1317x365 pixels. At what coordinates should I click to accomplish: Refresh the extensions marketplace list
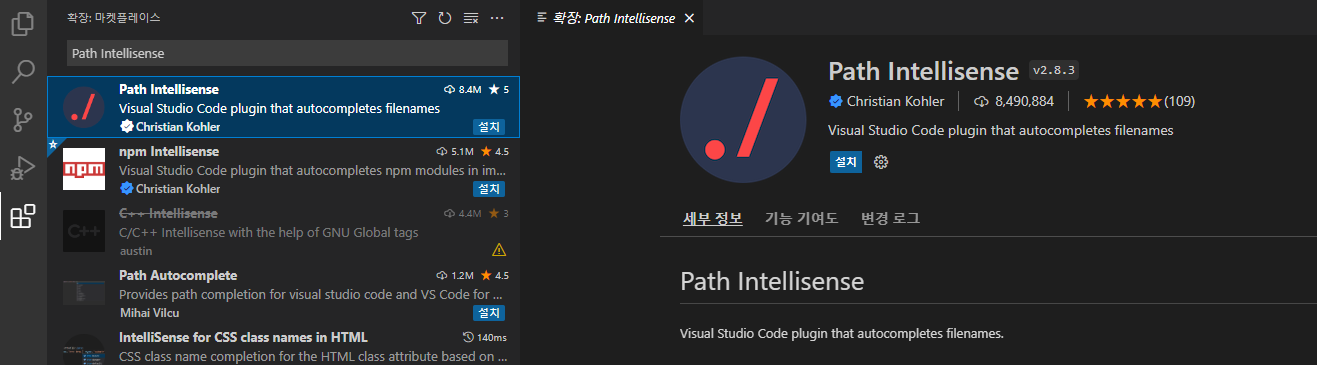(x=445, y=18)
